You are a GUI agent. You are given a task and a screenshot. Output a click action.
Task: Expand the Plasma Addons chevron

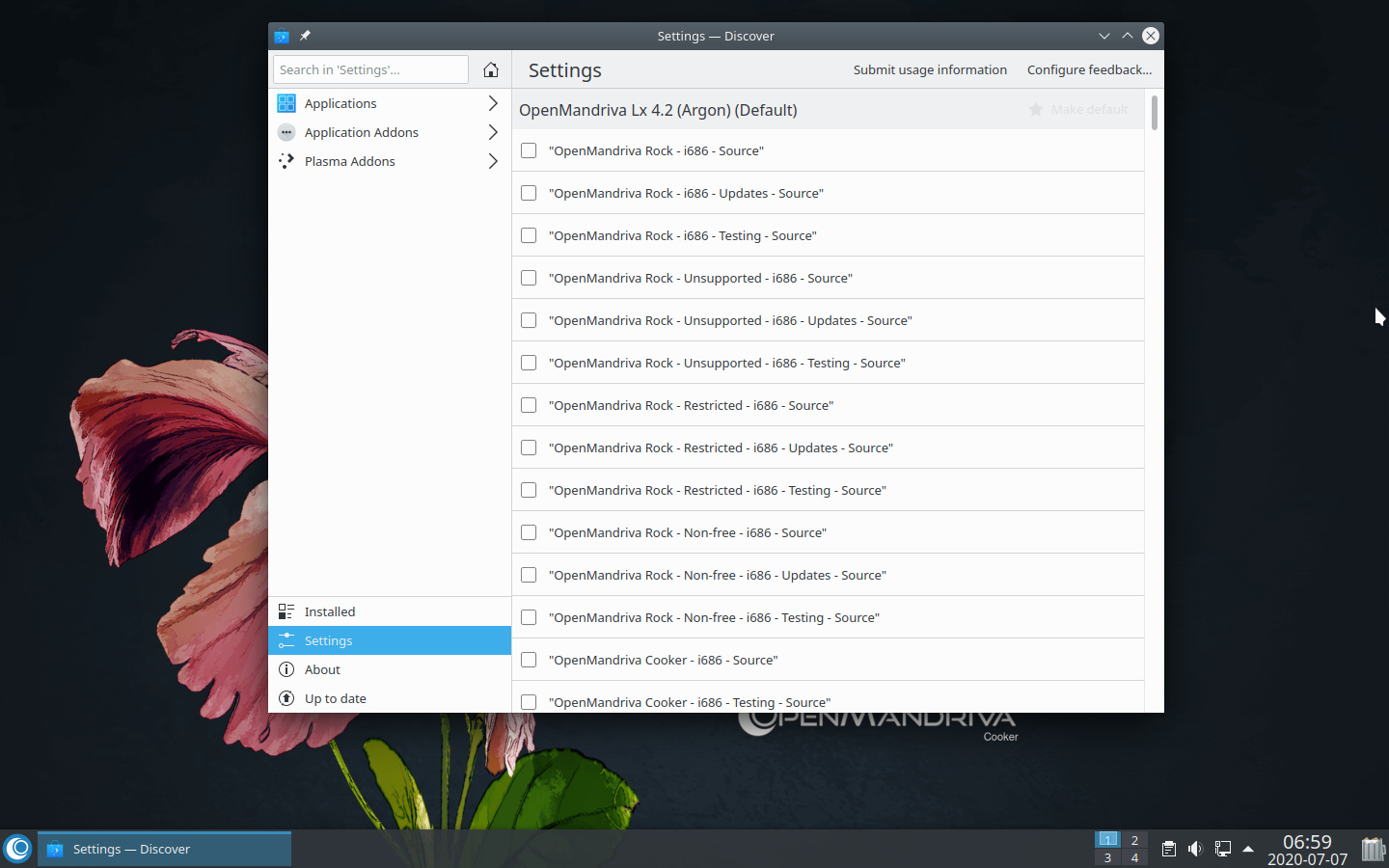(493, 161)
